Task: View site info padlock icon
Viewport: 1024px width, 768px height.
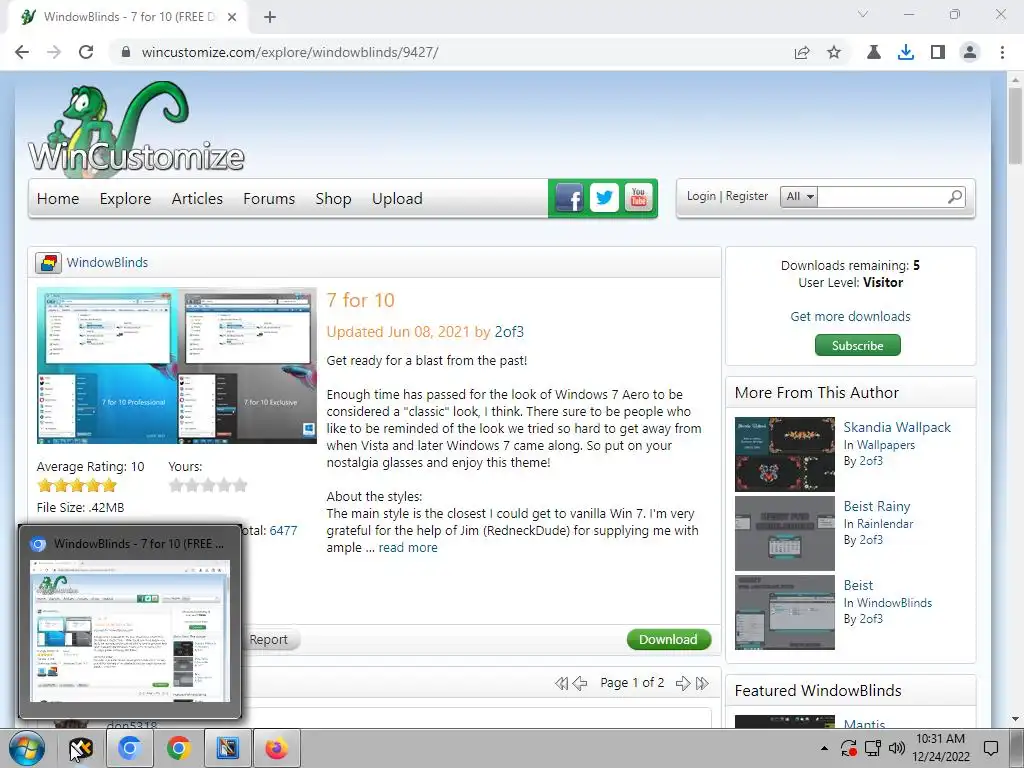Action: click(126, 52)
